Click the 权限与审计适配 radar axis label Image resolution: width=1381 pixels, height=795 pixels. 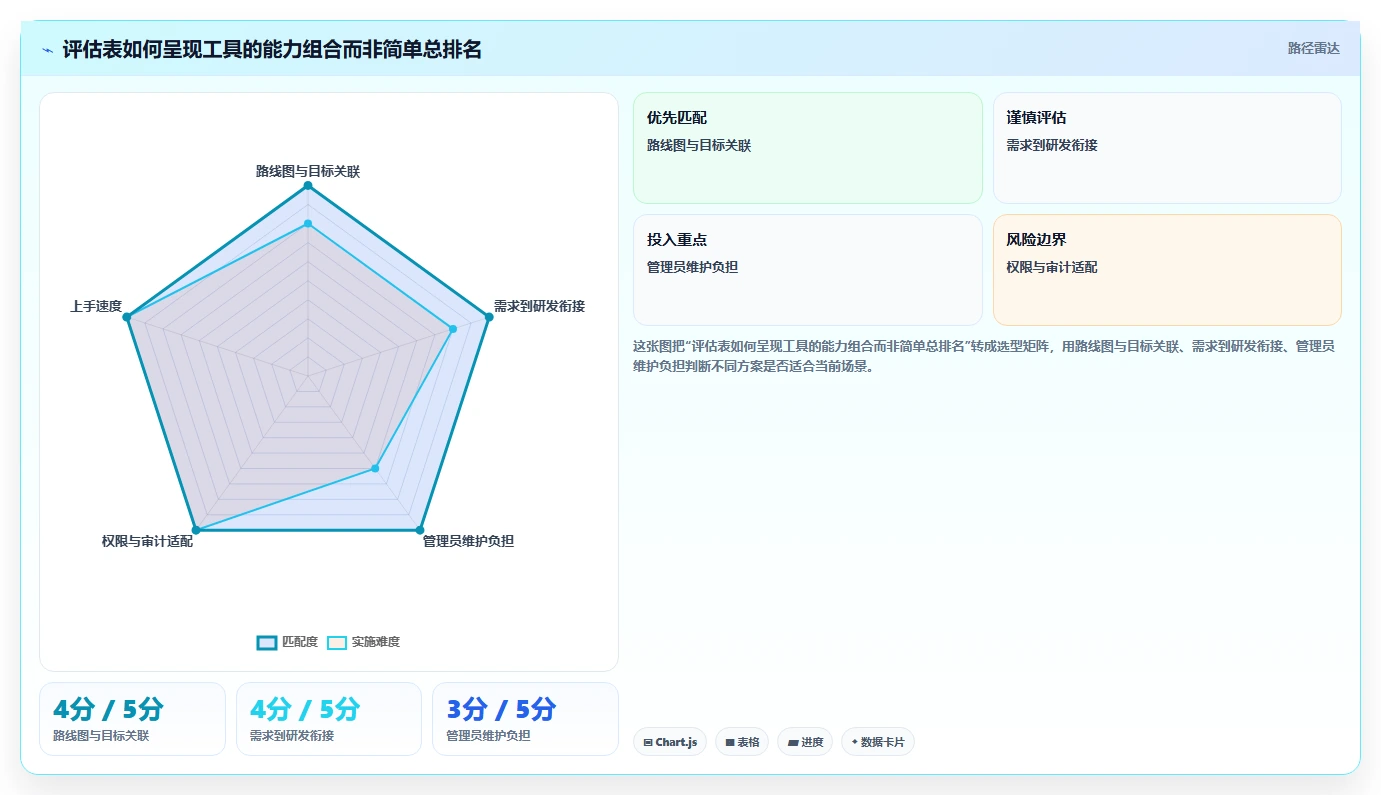tap(147, 541)
